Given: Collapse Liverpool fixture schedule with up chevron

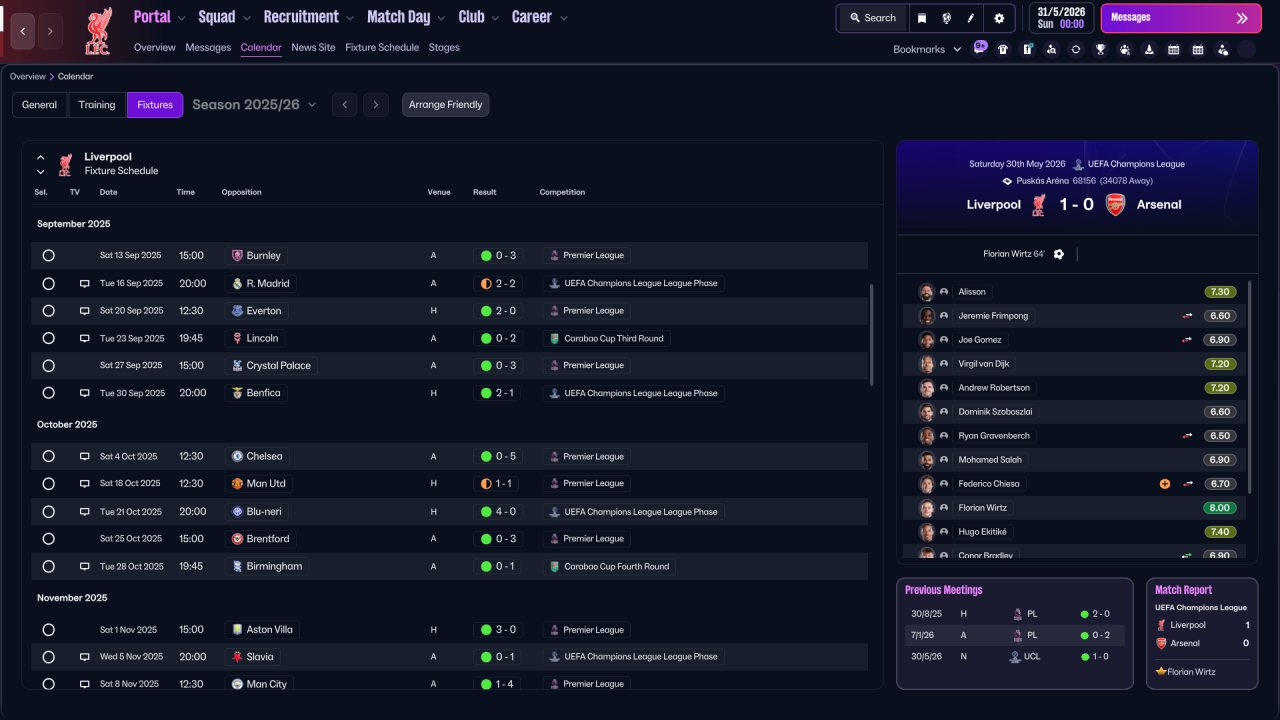Looking at the screenshot, I should click(x=41, y=157).
